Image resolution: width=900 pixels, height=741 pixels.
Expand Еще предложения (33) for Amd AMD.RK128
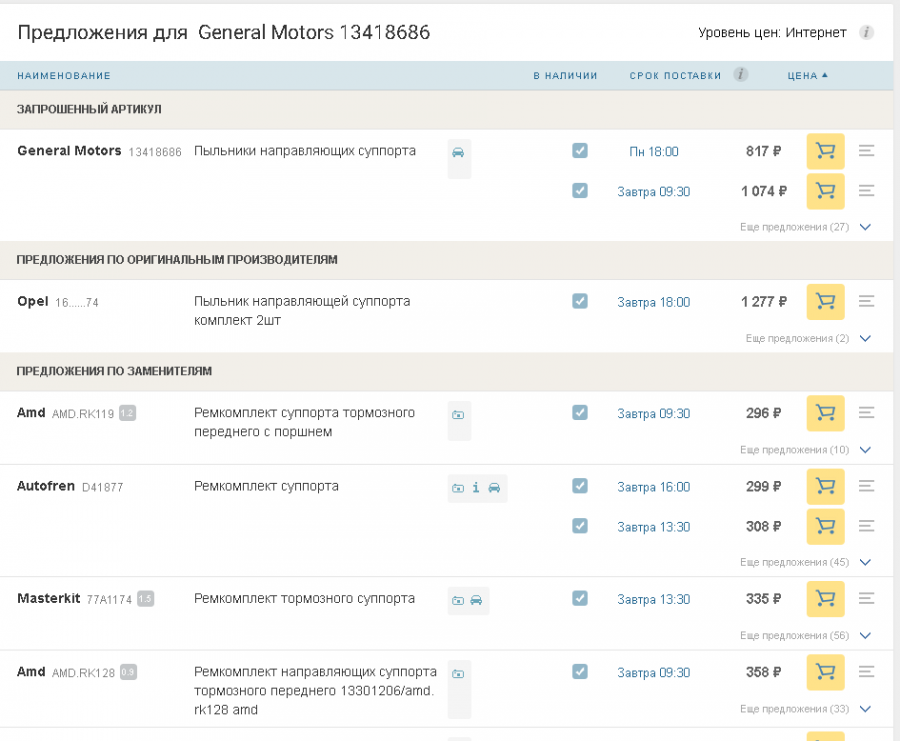[x=805, y=709]
